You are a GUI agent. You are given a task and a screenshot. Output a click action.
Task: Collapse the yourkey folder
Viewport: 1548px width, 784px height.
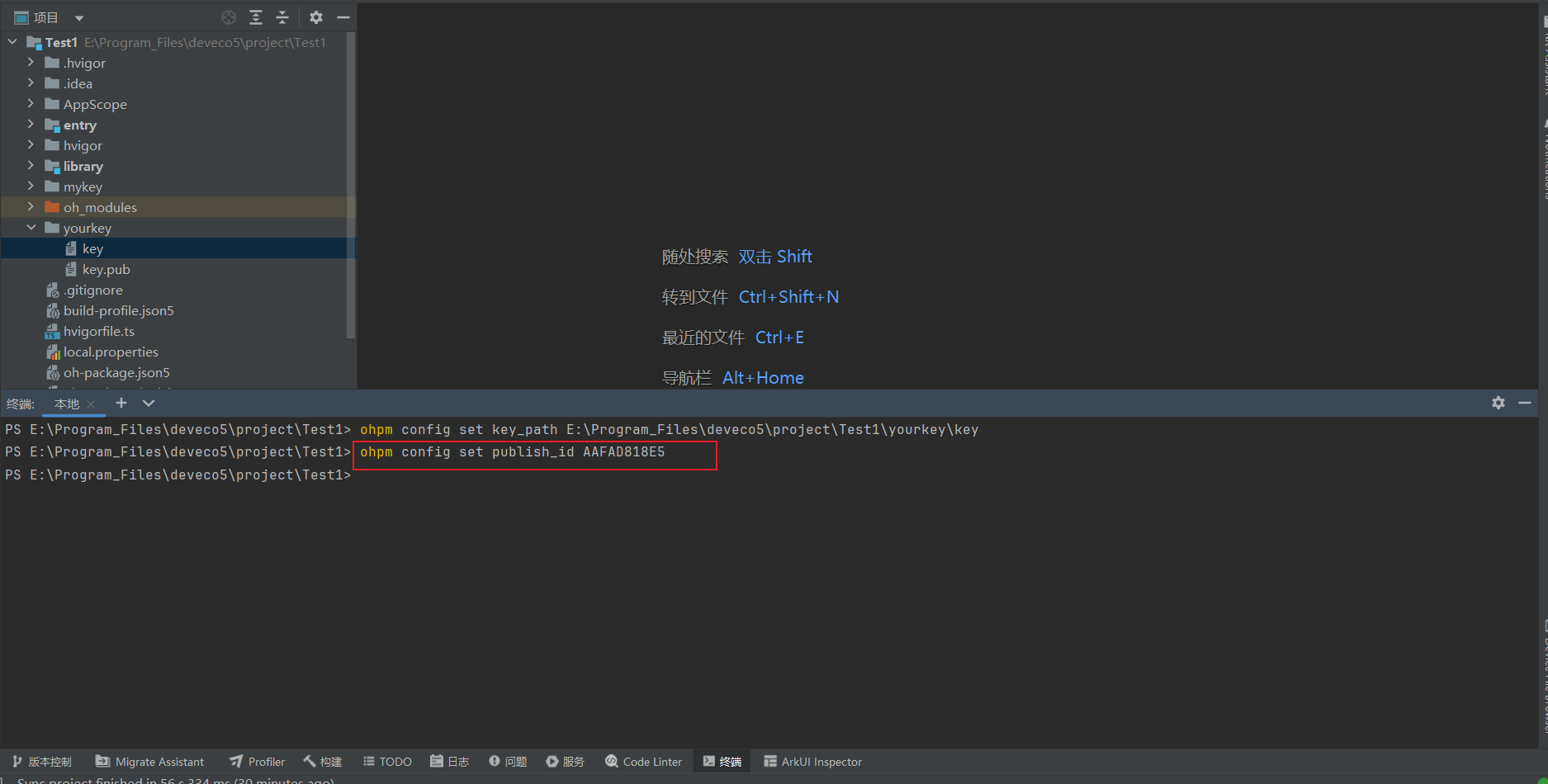(31, 228)
